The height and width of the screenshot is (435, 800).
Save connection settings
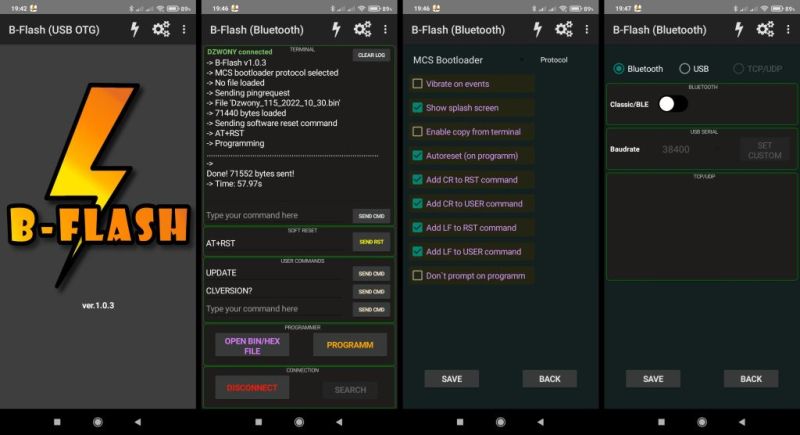[x=653, y=379]
